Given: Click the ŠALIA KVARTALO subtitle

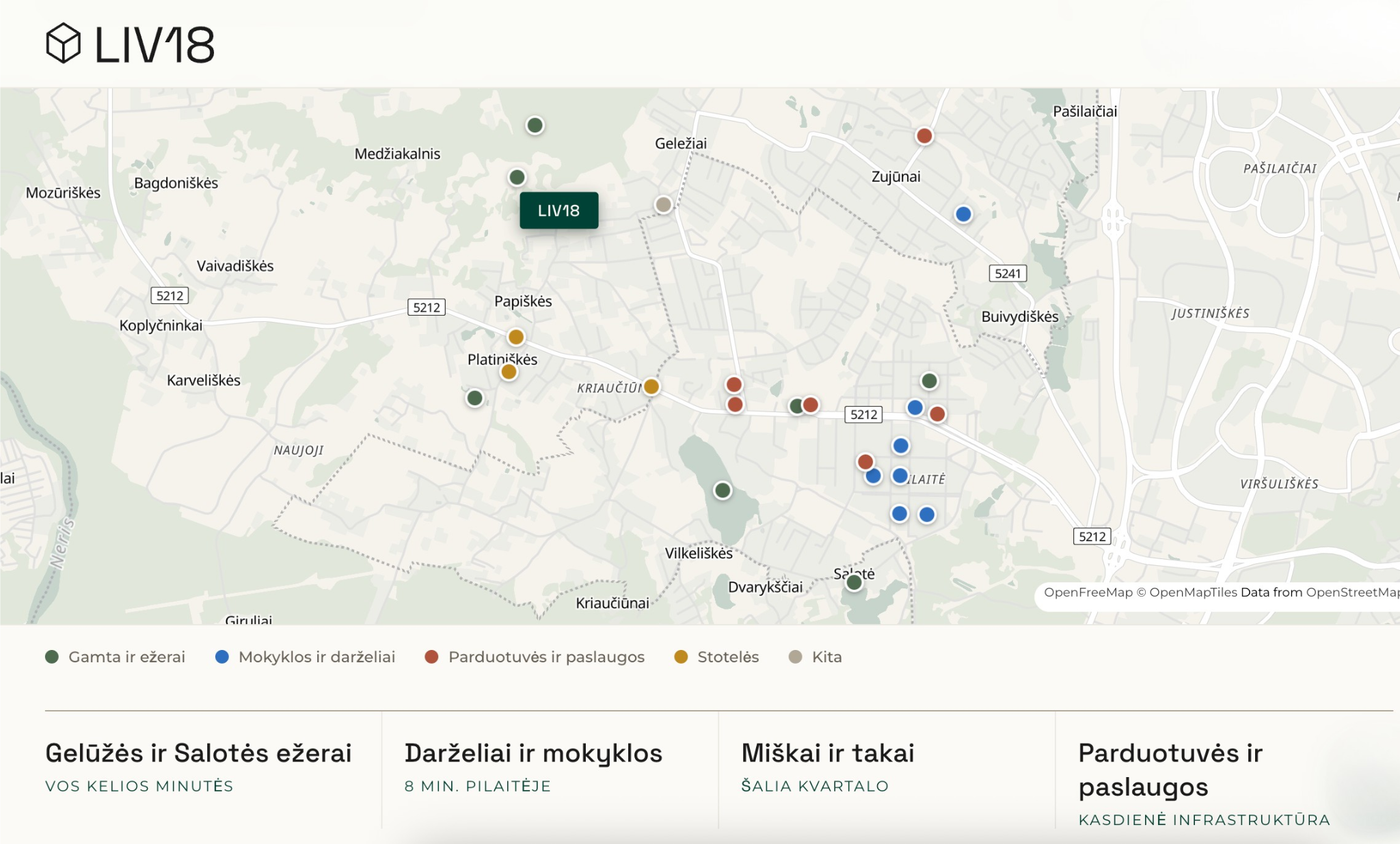Looking at the screenshot, I should [x=815, y=786].
